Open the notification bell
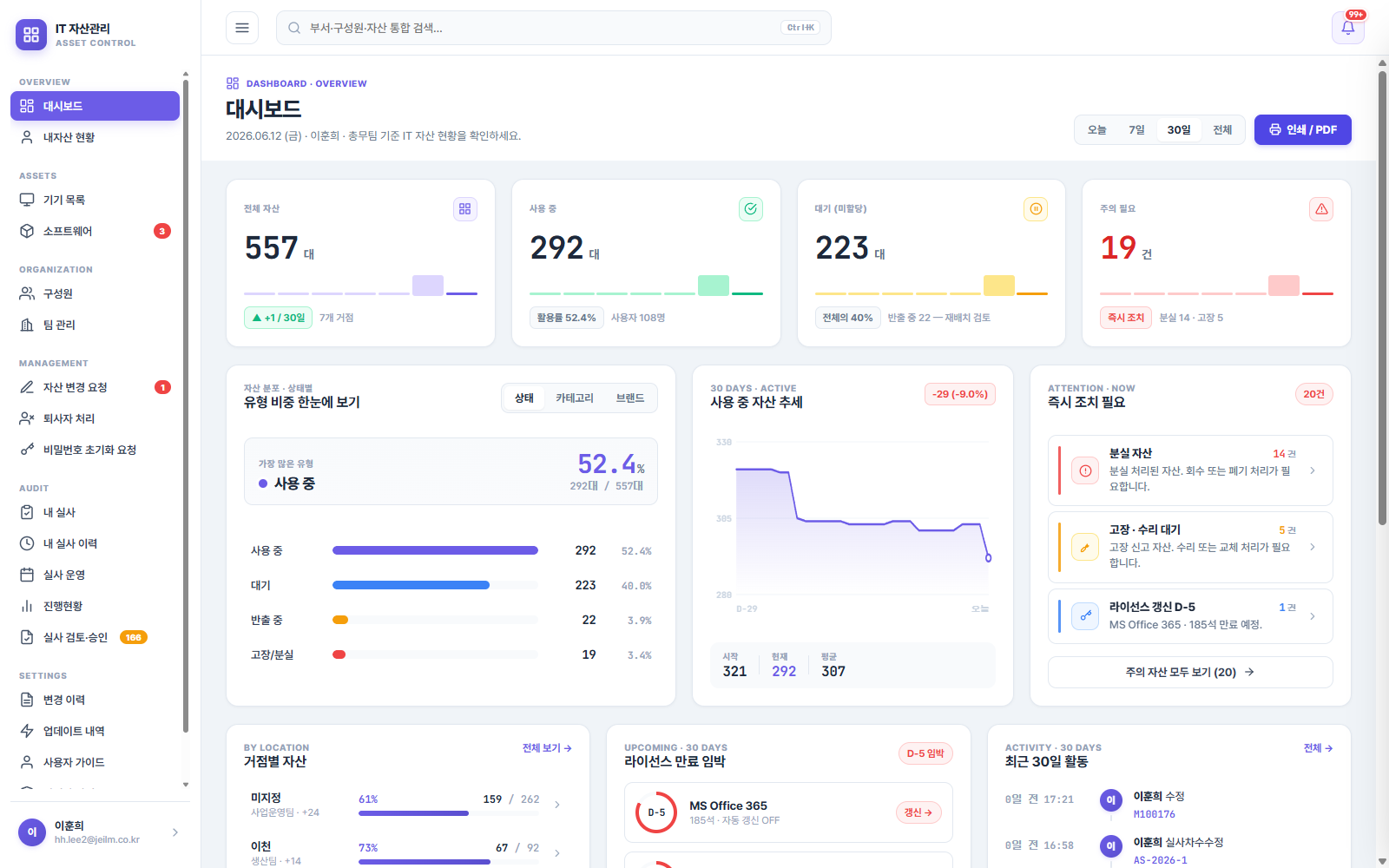 click(x=1347, y=28)
